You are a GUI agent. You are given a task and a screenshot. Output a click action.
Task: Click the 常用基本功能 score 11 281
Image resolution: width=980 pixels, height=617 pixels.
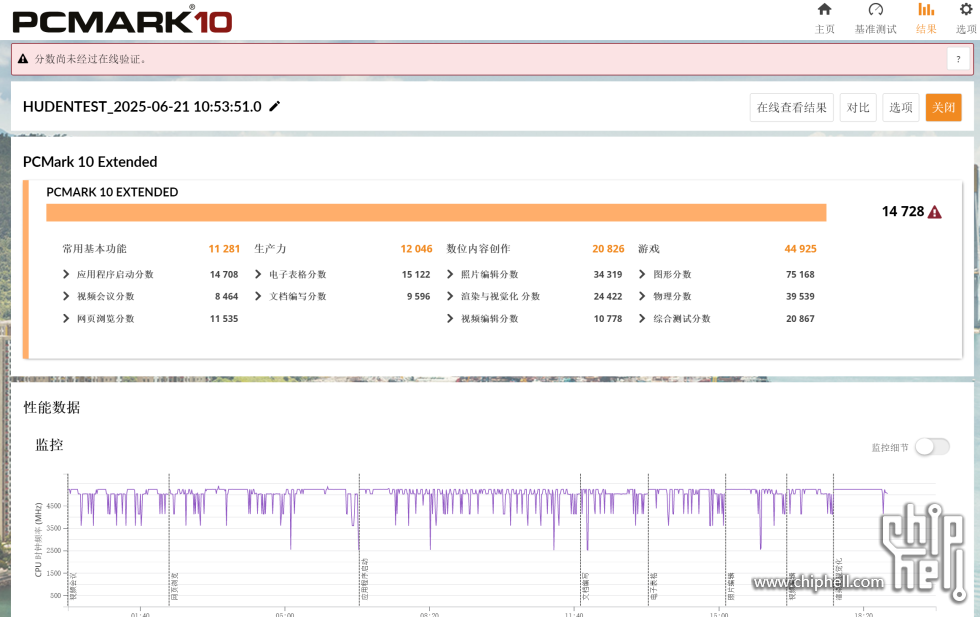pos(224,249)
